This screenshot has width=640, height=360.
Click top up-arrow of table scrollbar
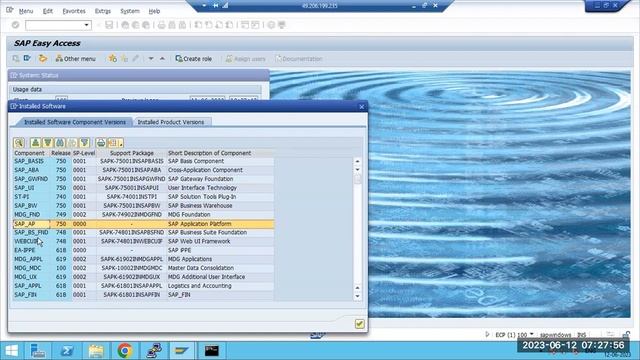tap(358, 161)
